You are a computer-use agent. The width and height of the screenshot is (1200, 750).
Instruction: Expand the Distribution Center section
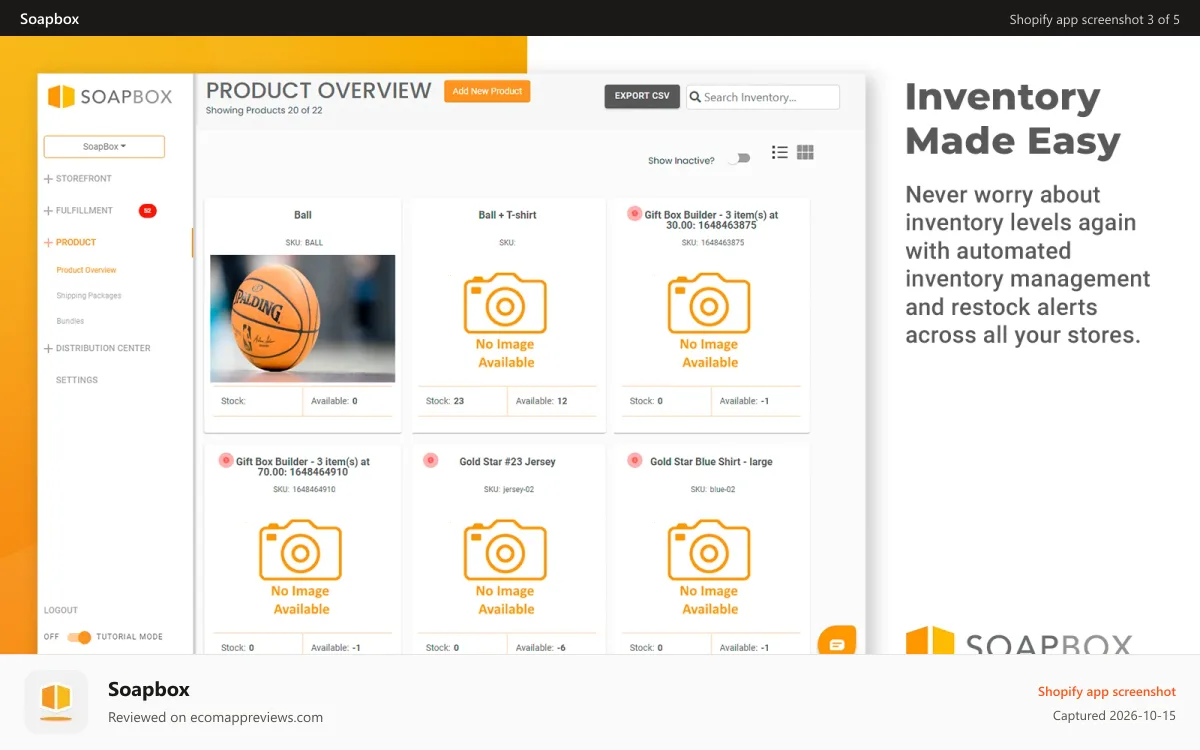[97, 348]
